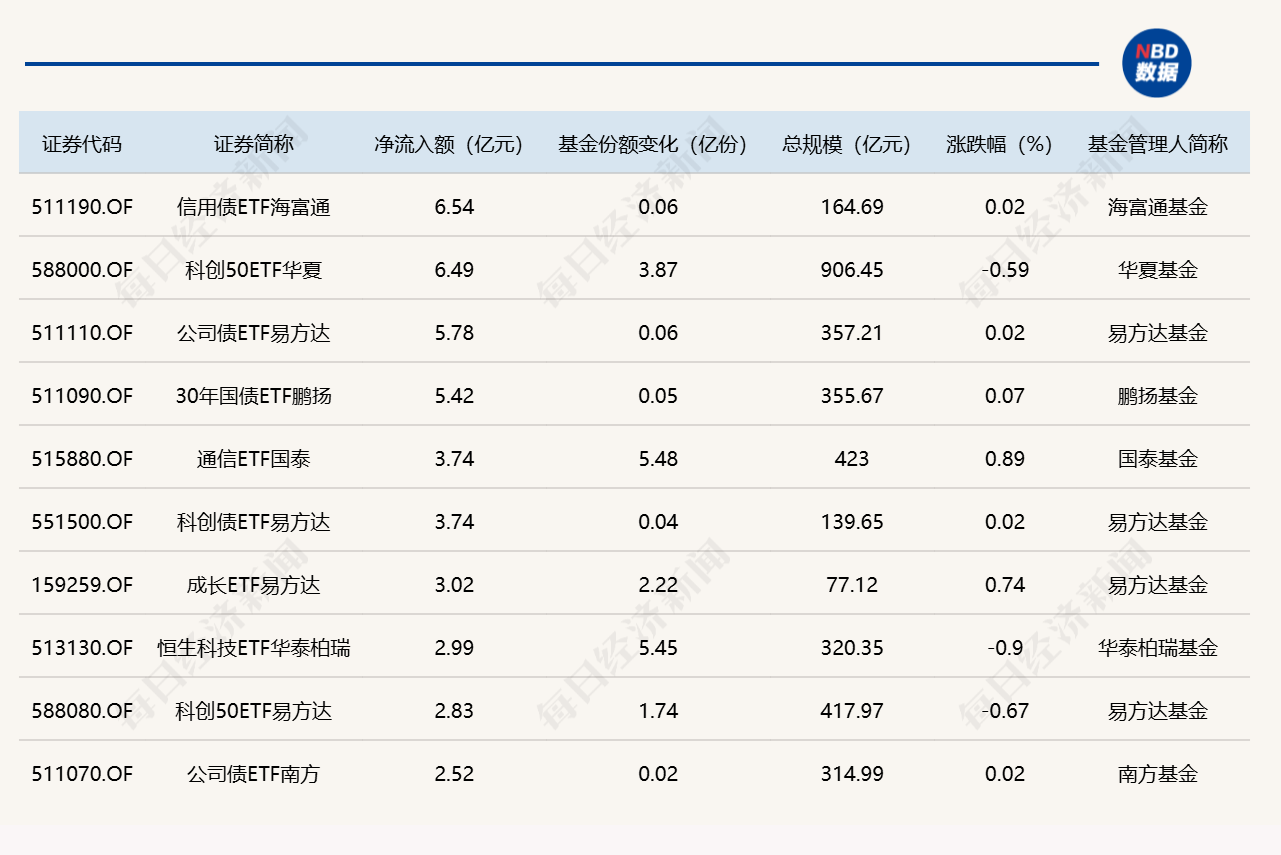
Task: Click total scale value 320.35
Action: [x=851, y=648]
